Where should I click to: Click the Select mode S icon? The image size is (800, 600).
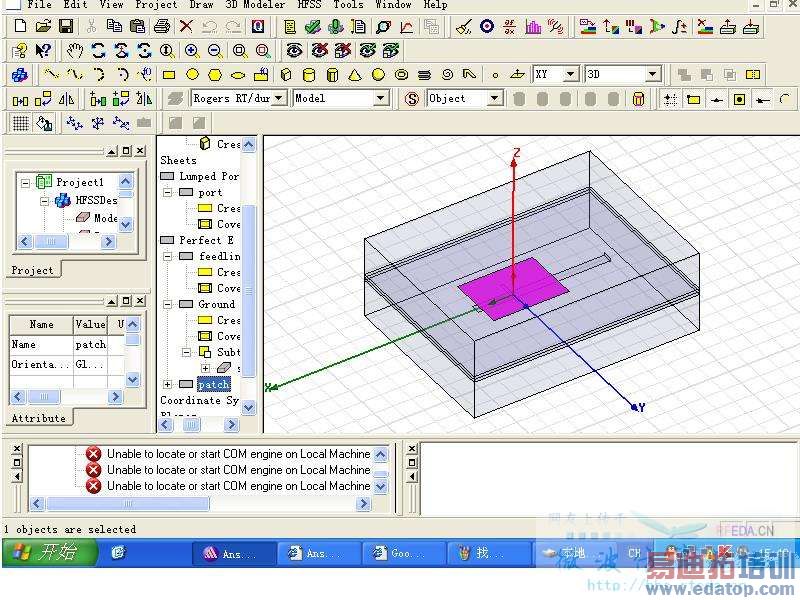411,98
